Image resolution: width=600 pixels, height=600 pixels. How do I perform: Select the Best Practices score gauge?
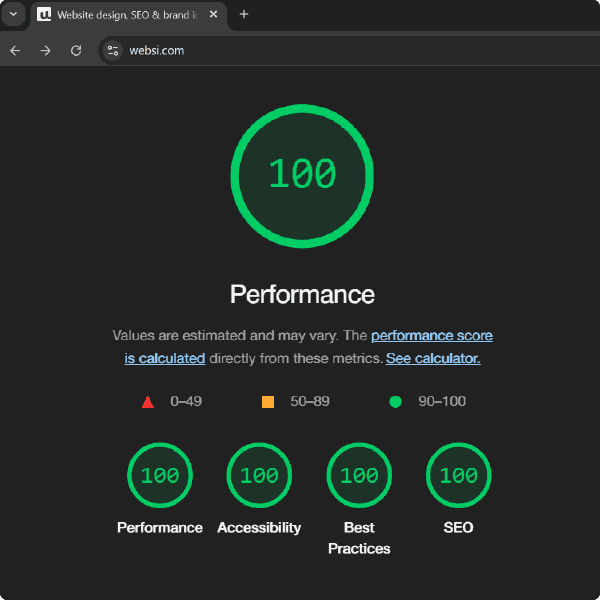(359, 475)
